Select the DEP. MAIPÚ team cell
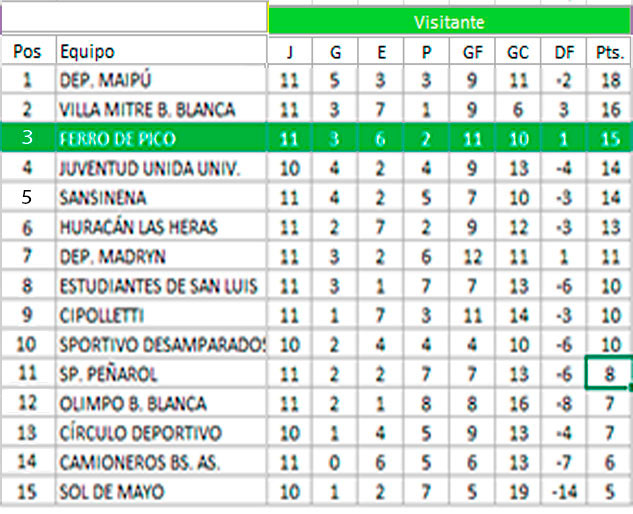 (x=161, y=80)
